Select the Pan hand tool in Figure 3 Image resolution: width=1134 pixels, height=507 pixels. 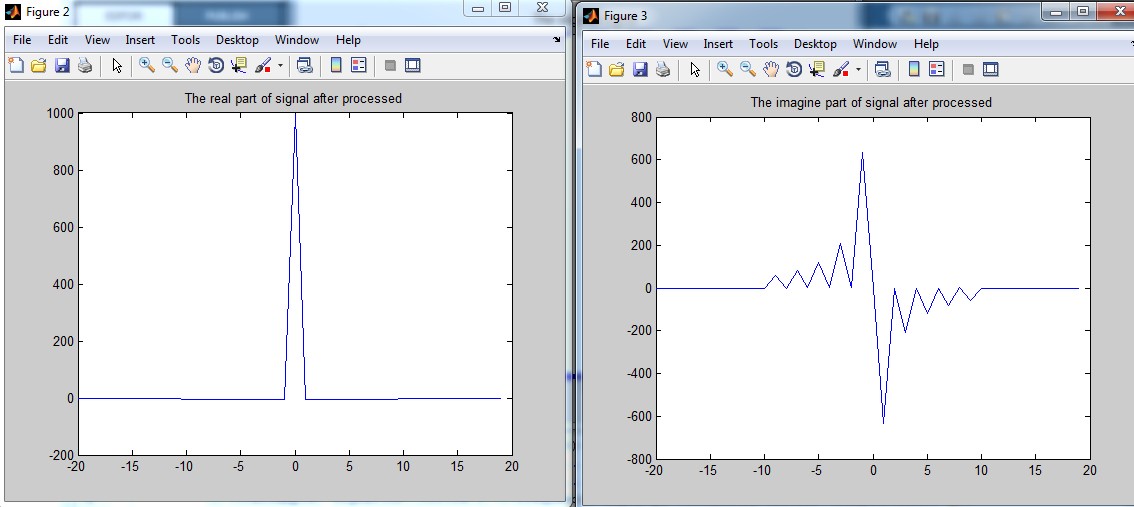point(771,69)
